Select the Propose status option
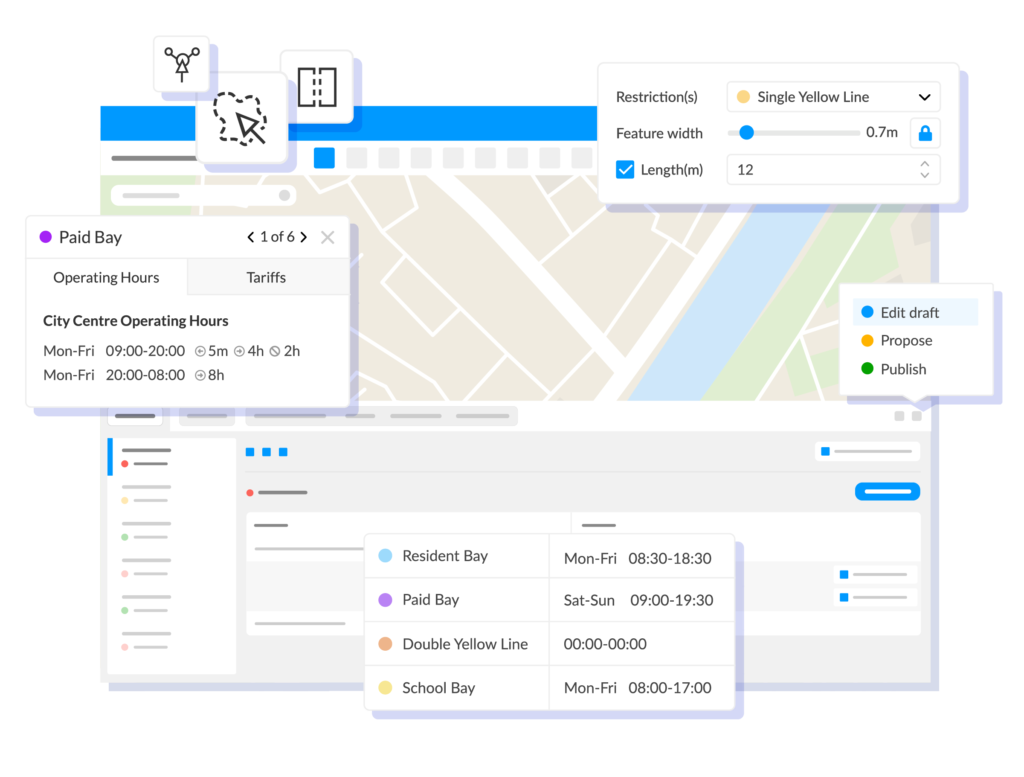Image resolution: width=1024 pixels, height=777 pixels. click(905, 341)
